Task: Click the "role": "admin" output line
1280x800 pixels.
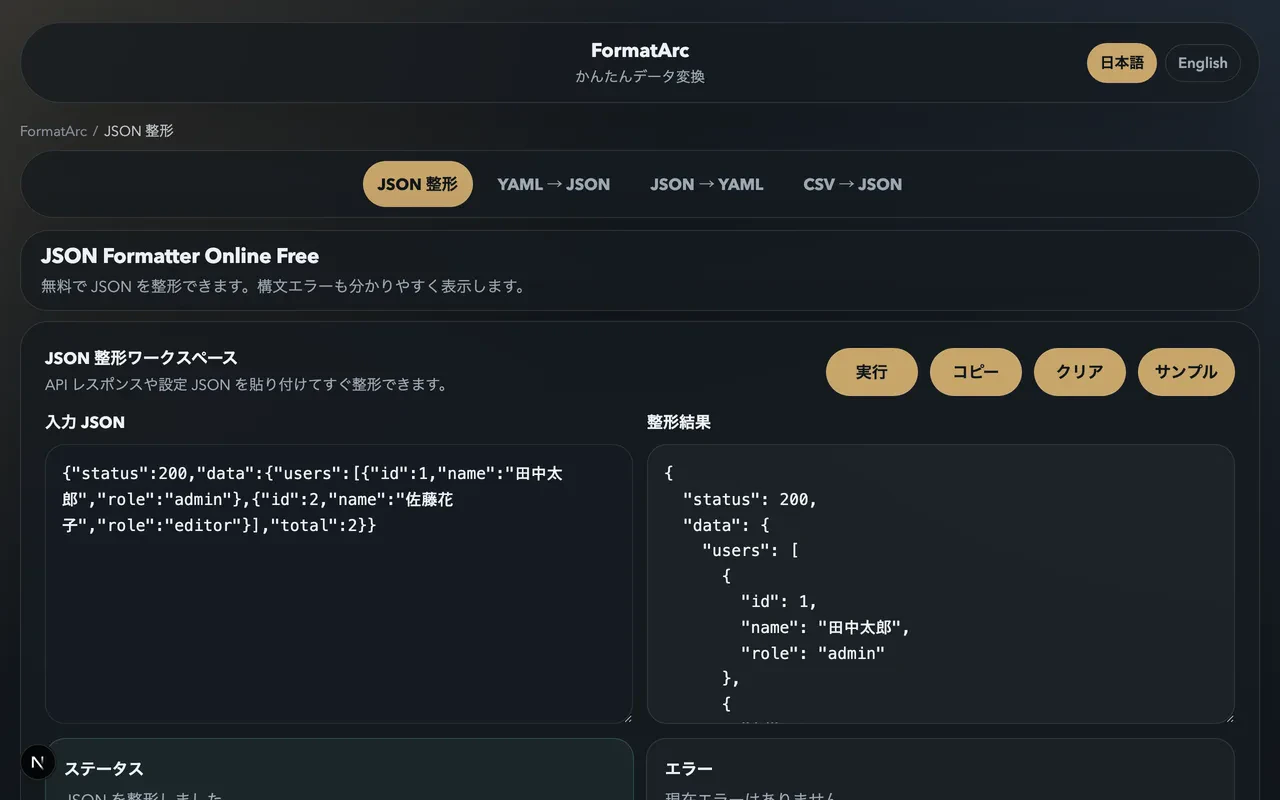Action: click(x=813, y=653)
